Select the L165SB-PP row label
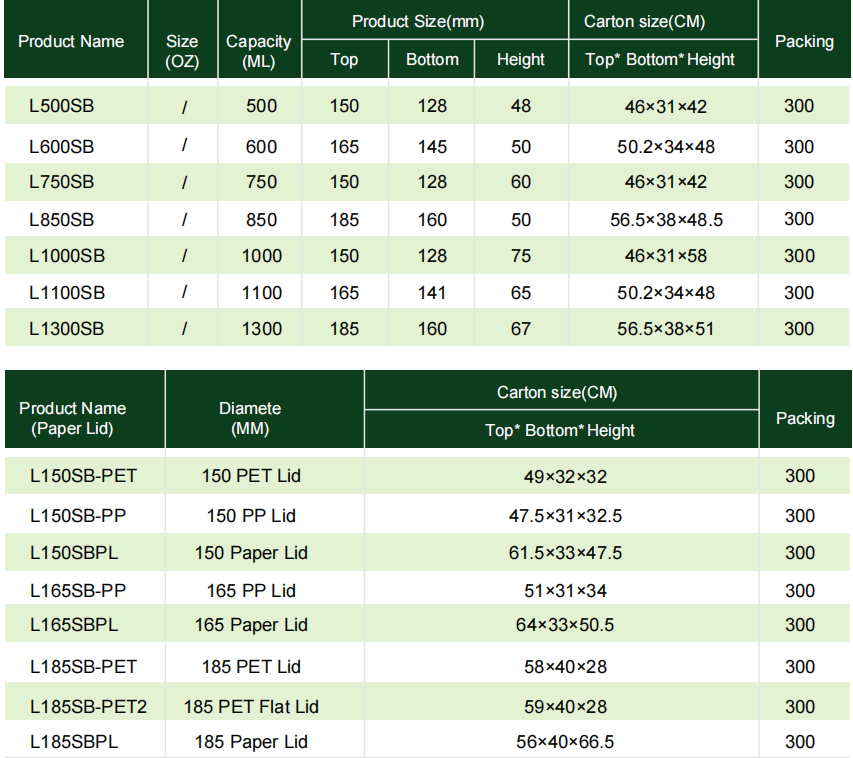This screenshot has height=758, width=853. (x=78, y=591)
